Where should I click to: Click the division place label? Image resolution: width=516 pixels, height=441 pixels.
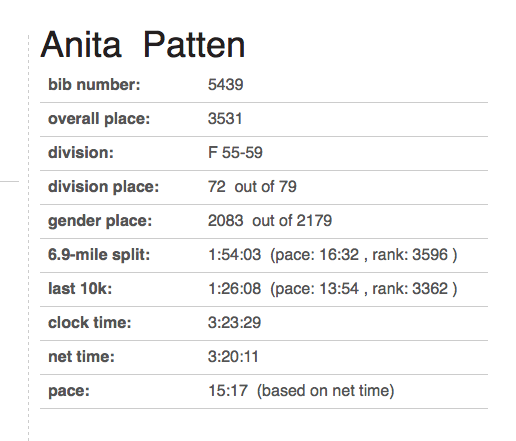(x=104, y=187)
